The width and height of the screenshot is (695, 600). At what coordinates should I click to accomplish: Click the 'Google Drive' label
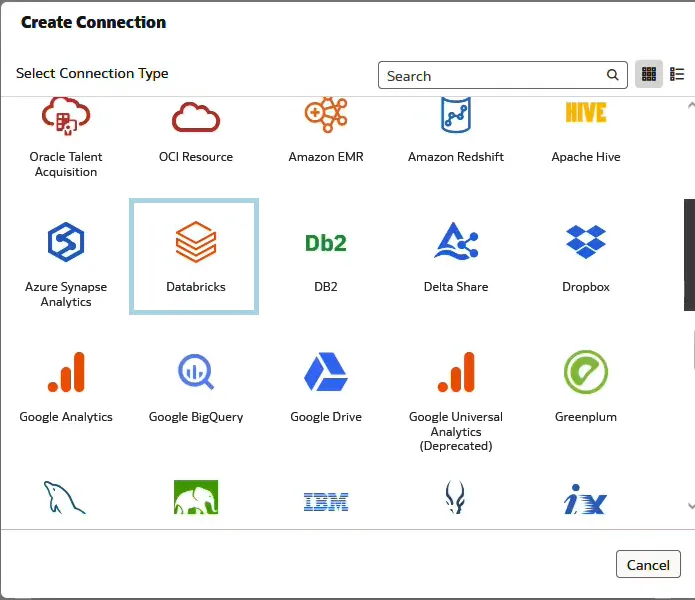[x=326, y=417]
